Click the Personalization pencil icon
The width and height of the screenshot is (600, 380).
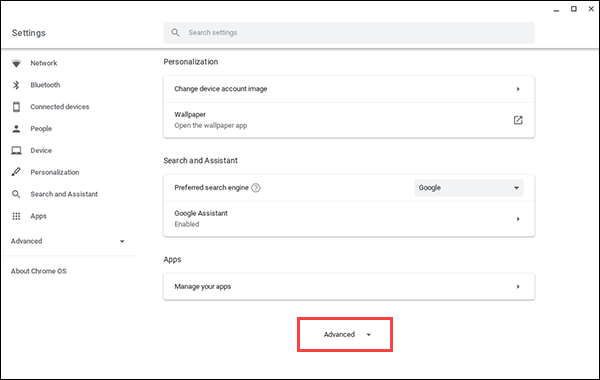[16, 172]
